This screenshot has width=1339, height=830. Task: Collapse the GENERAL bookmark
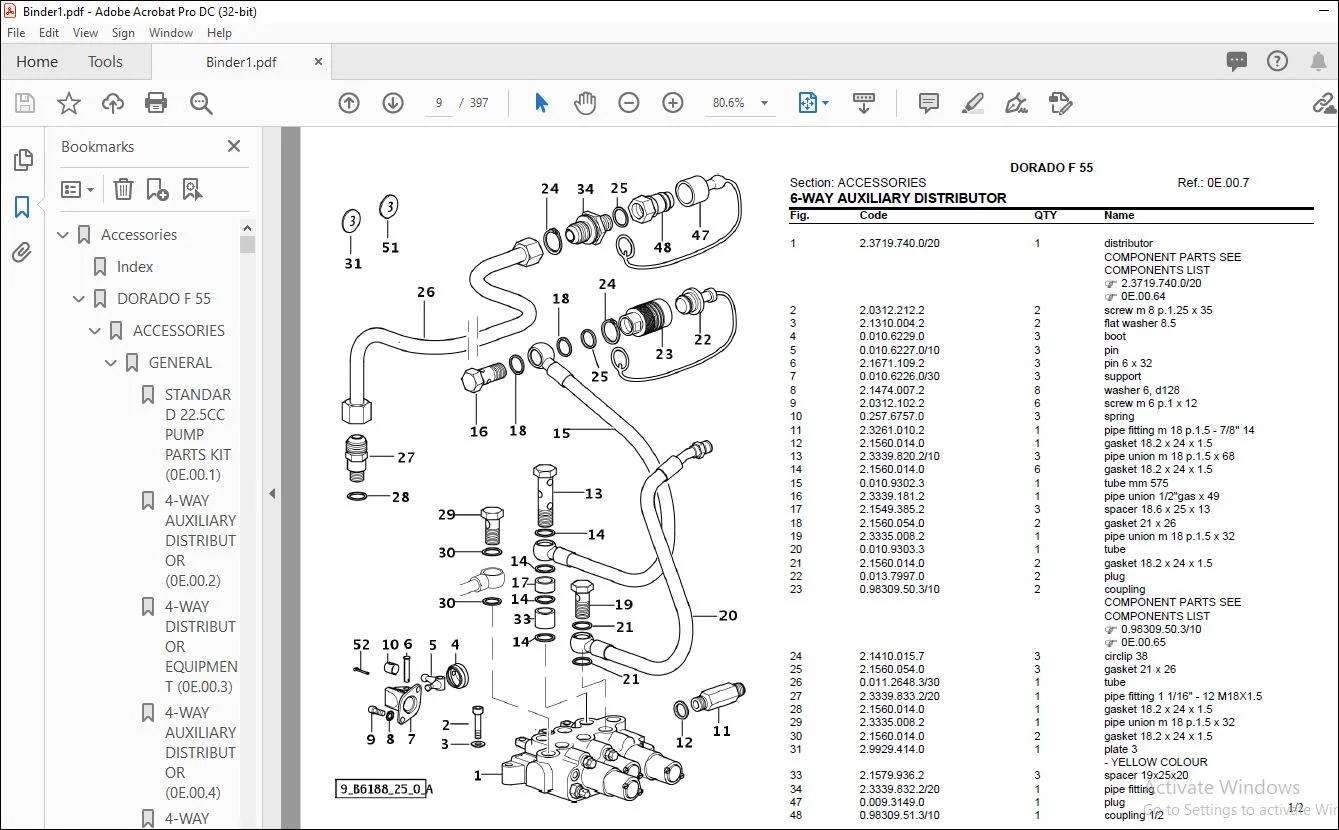point(111,363)
